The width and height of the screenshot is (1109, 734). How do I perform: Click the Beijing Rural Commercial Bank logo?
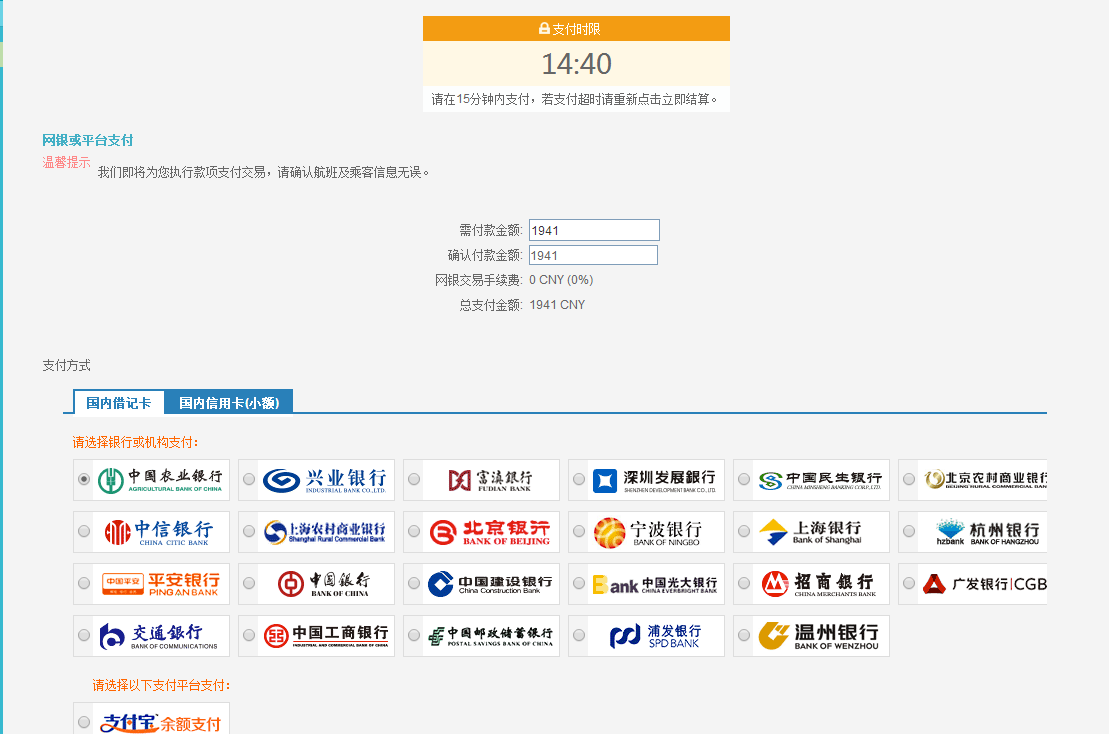(982, 479)
